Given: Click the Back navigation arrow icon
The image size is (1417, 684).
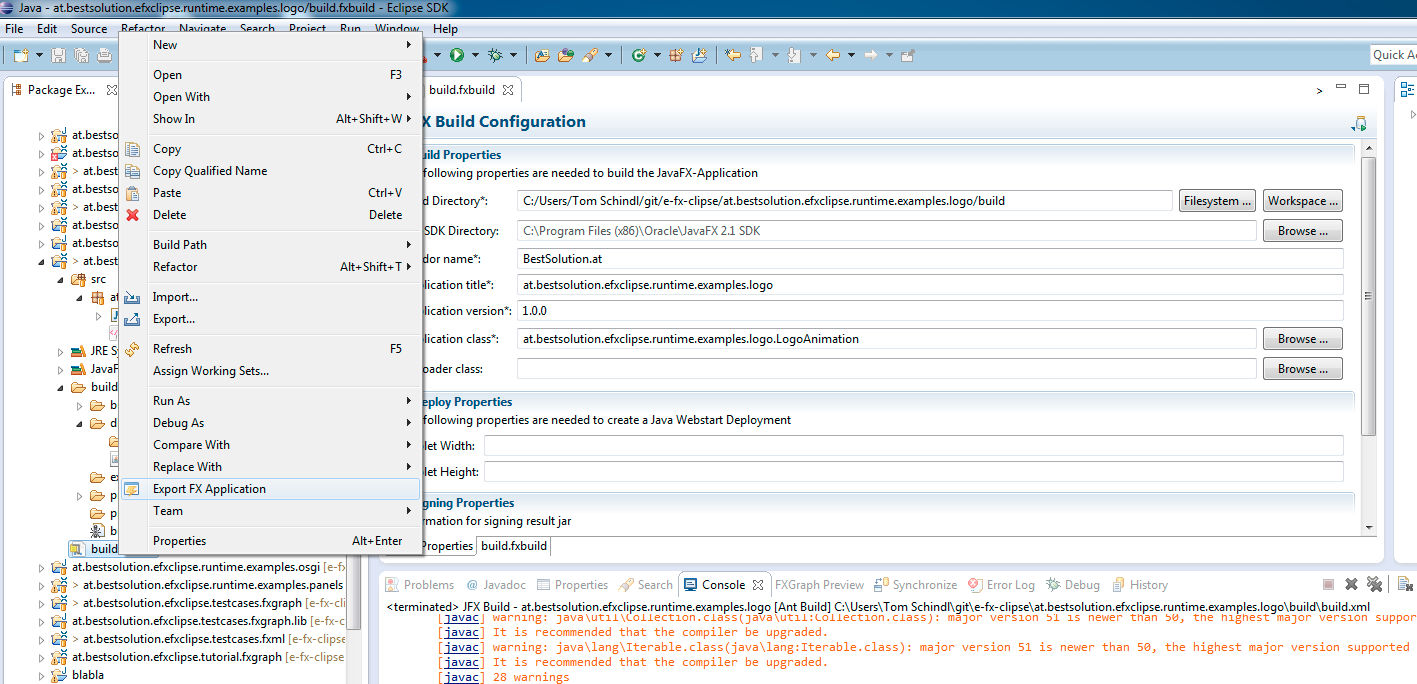Looking at the screenshot, I should pos(832,55).
